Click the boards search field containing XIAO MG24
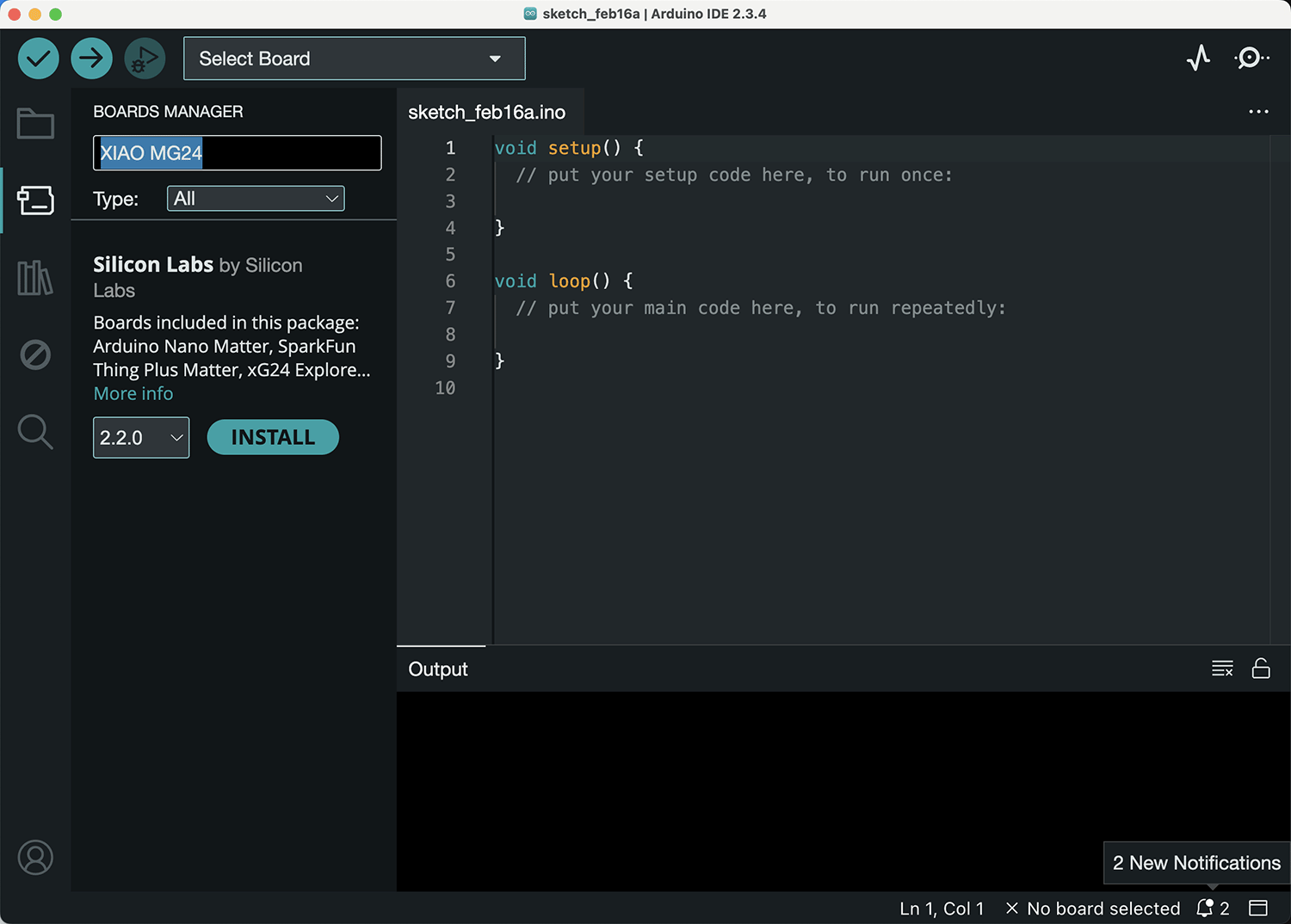This screenshot has height=924, width=1291. click(x=237, y=153)
